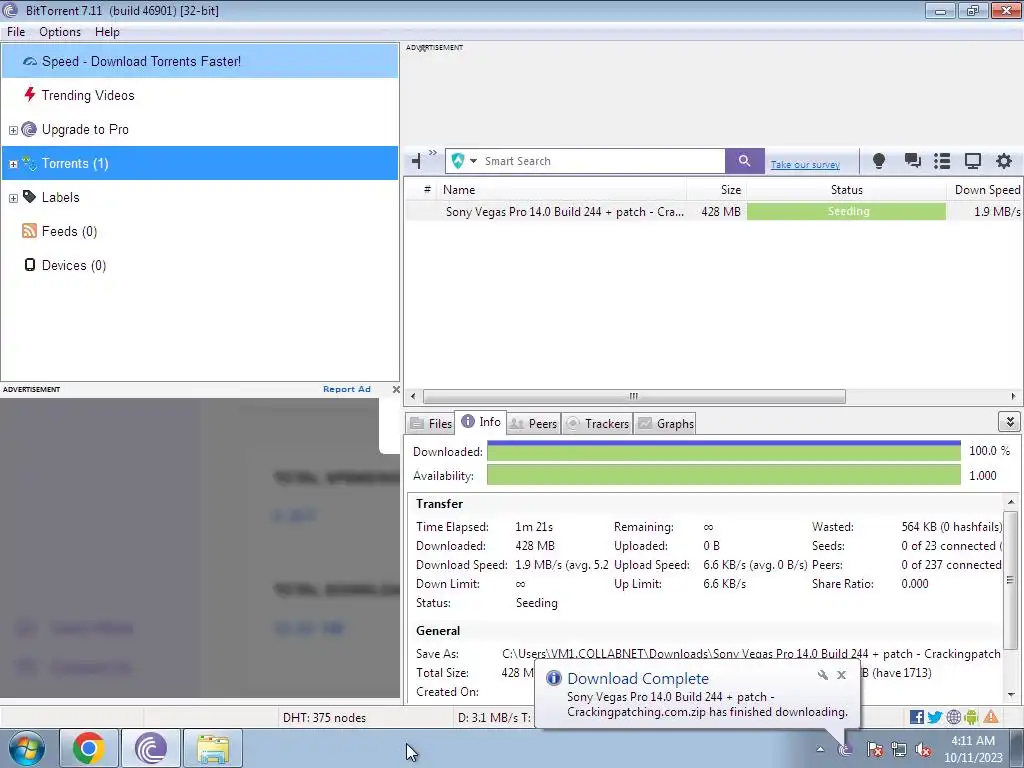Close the sidebar advertisement with X
This screenshot has height=768, width=1024.
[396, 389]
